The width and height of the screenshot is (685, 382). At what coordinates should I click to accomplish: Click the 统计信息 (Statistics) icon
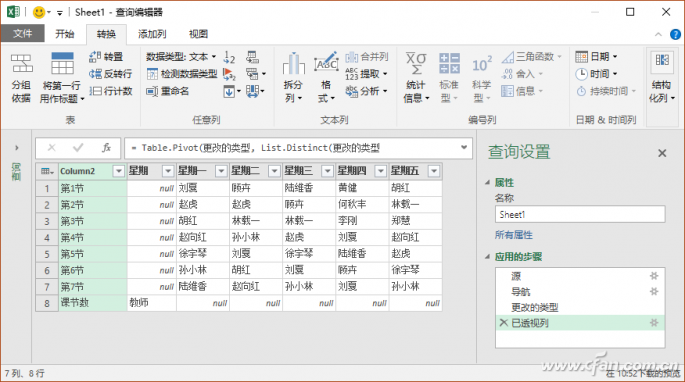(x=415, y=64)
